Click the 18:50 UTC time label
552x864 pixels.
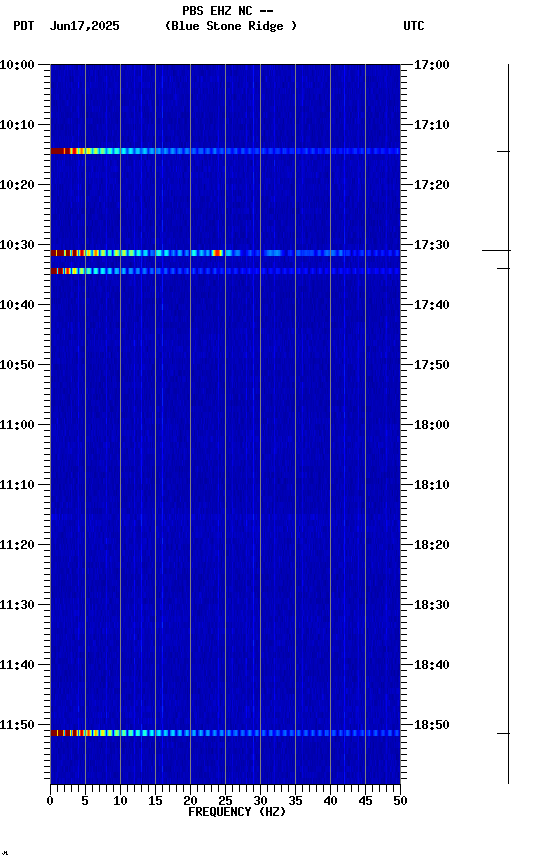coord(431,725)
